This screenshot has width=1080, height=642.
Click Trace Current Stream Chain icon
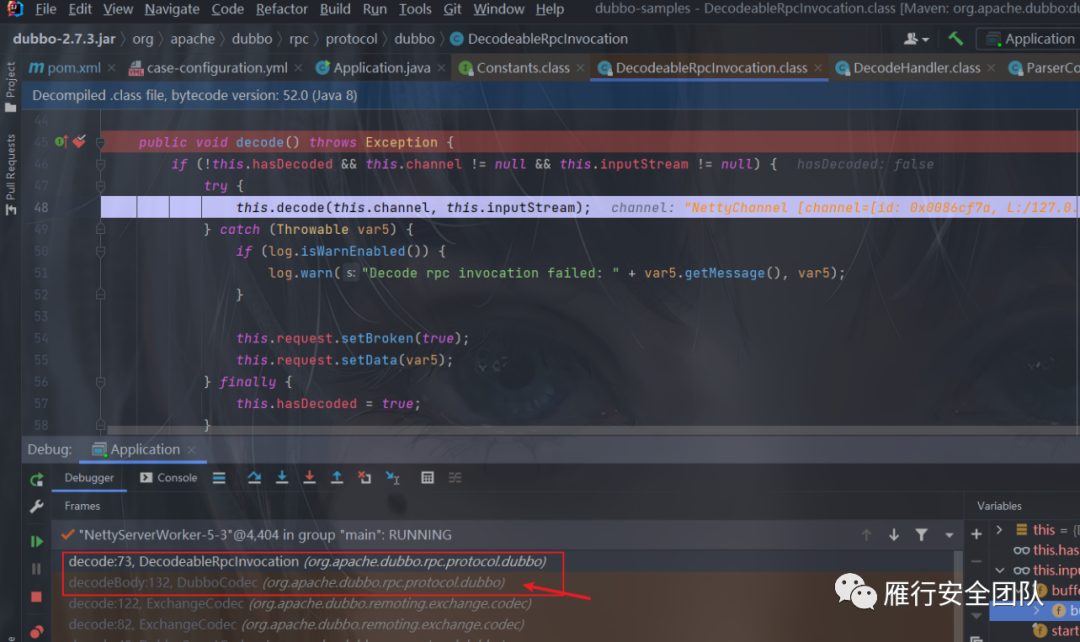point(455,477)
